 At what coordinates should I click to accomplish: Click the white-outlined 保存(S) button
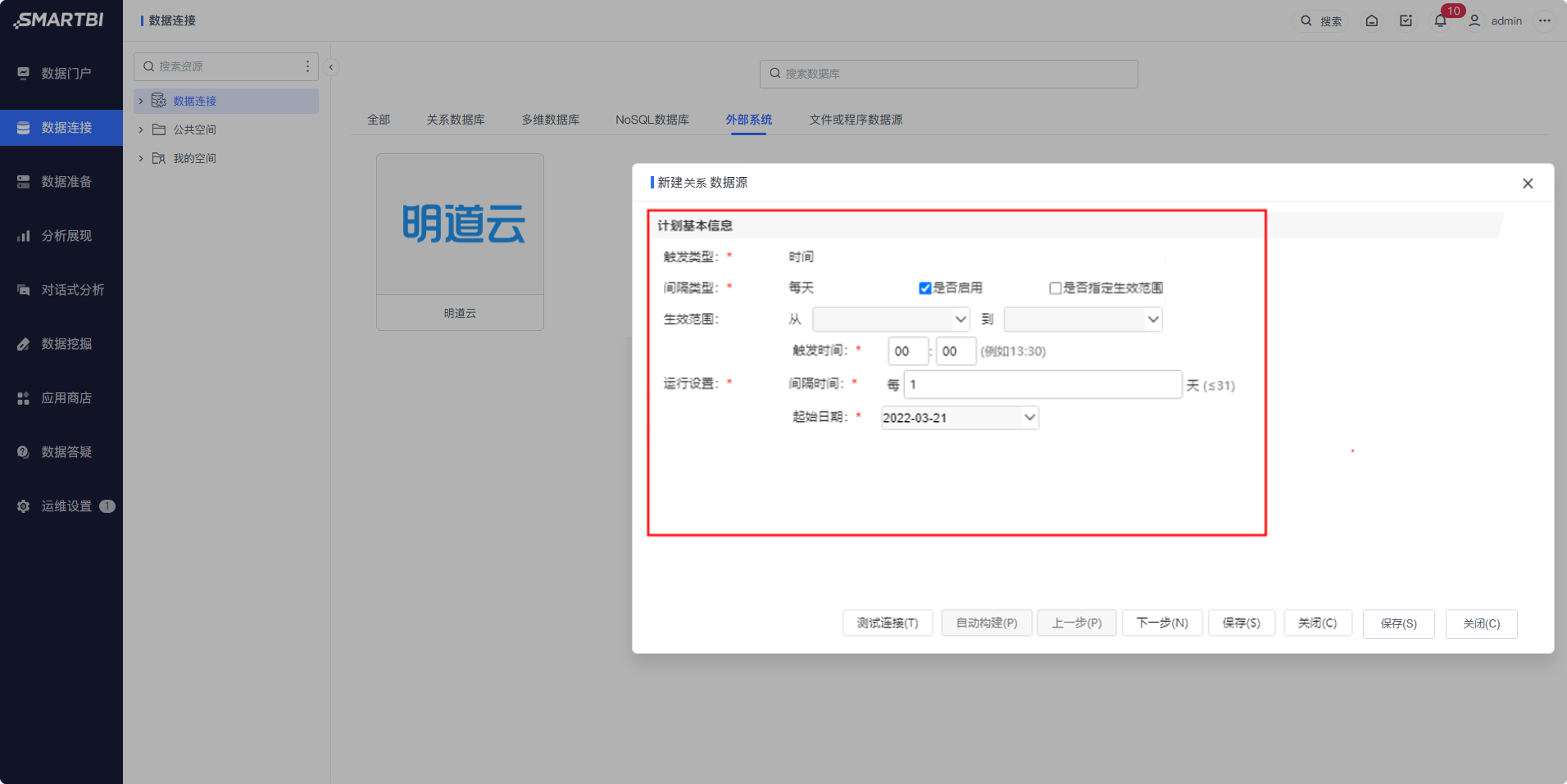(1399, 624)
